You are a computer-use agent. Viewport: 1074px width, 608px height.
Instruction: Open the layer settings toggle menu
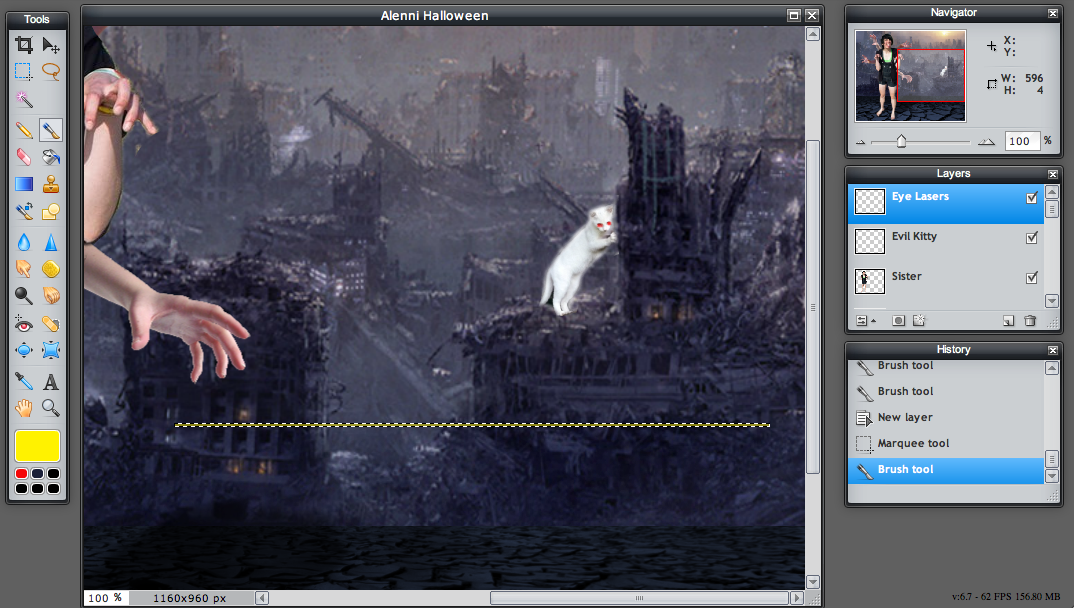pos(866,320)
